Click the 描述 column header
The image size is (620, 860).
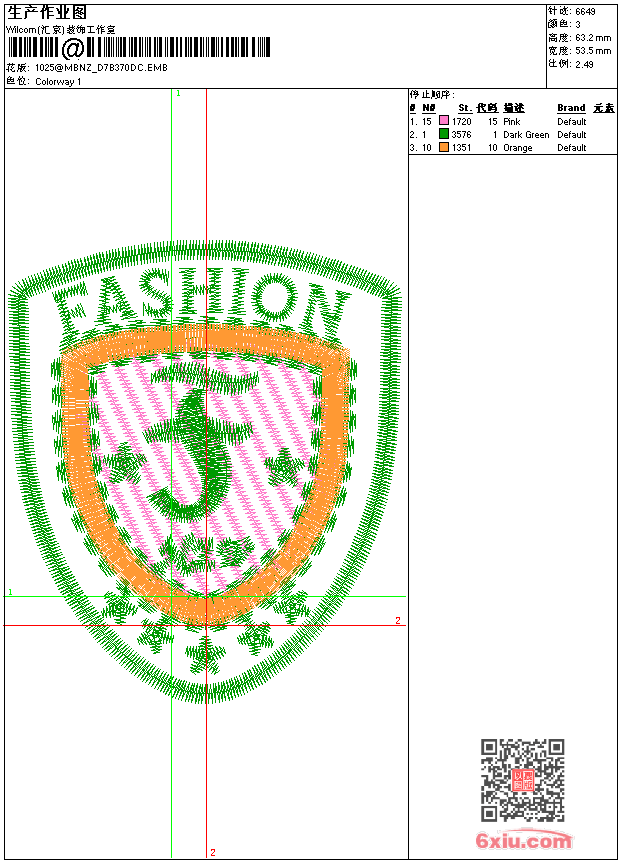pyautogui.click(x=514, y=108)
